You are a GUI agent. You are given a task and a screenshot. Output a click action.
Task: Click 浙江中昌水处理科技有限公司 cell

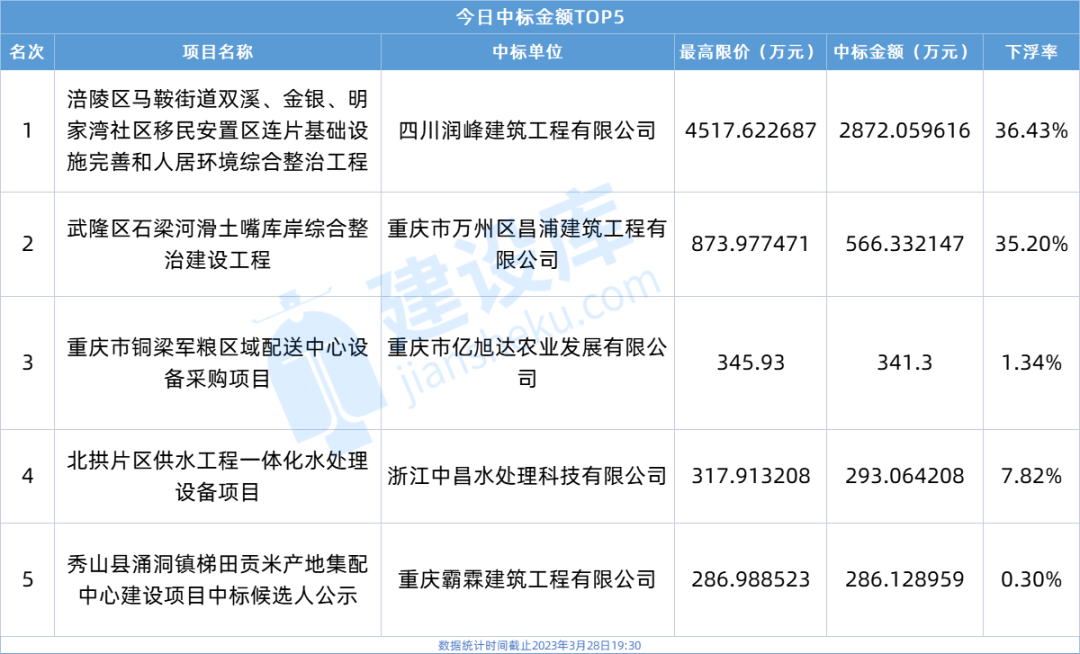click(527, 476)
